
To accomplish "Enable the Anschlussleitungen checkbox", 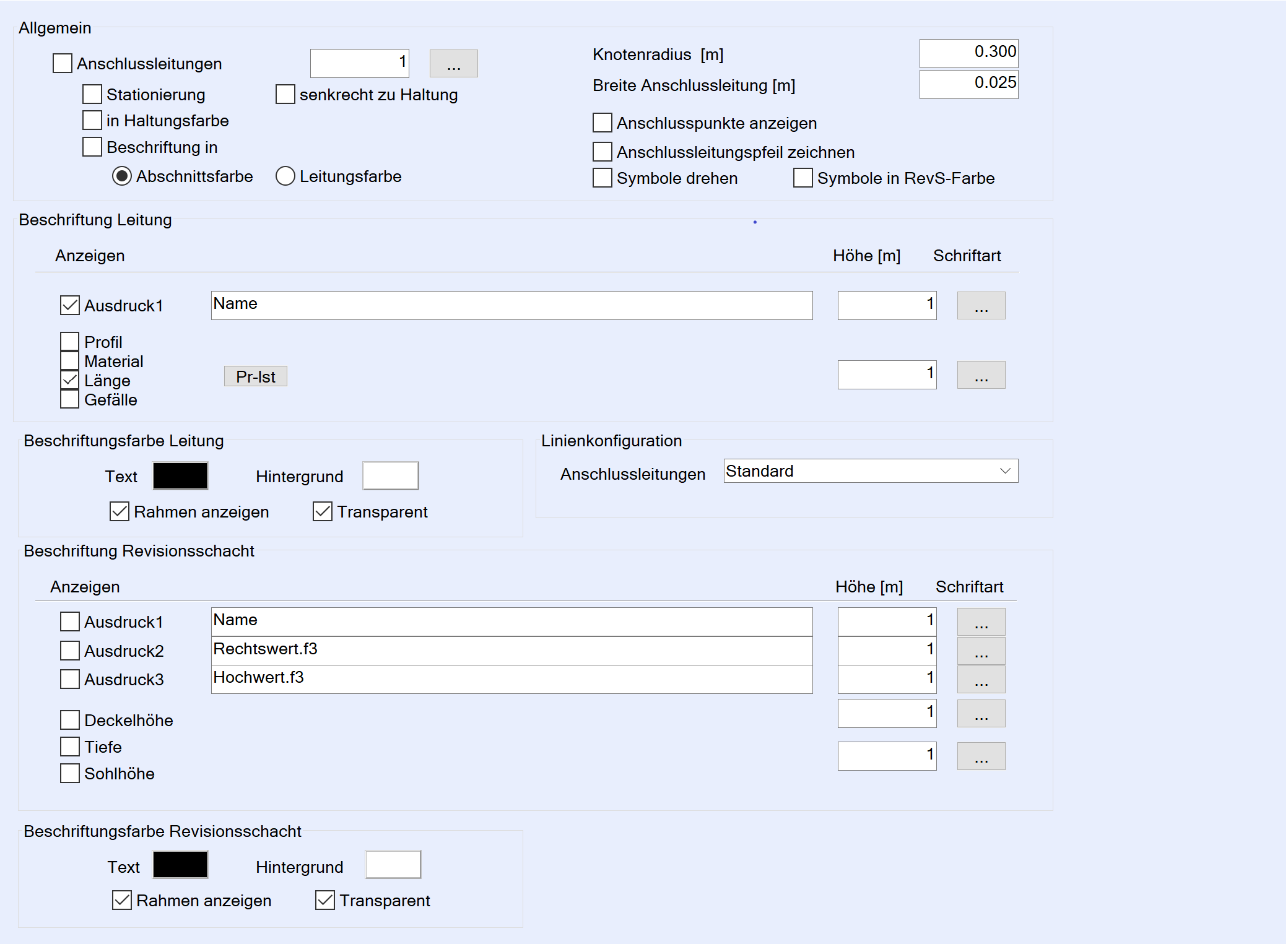I will click(63, 64).
